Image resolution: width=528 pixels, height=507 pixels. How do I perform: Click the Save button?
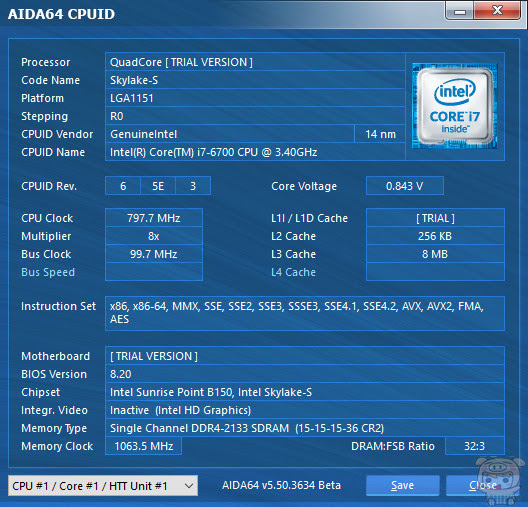coord(403,485)
